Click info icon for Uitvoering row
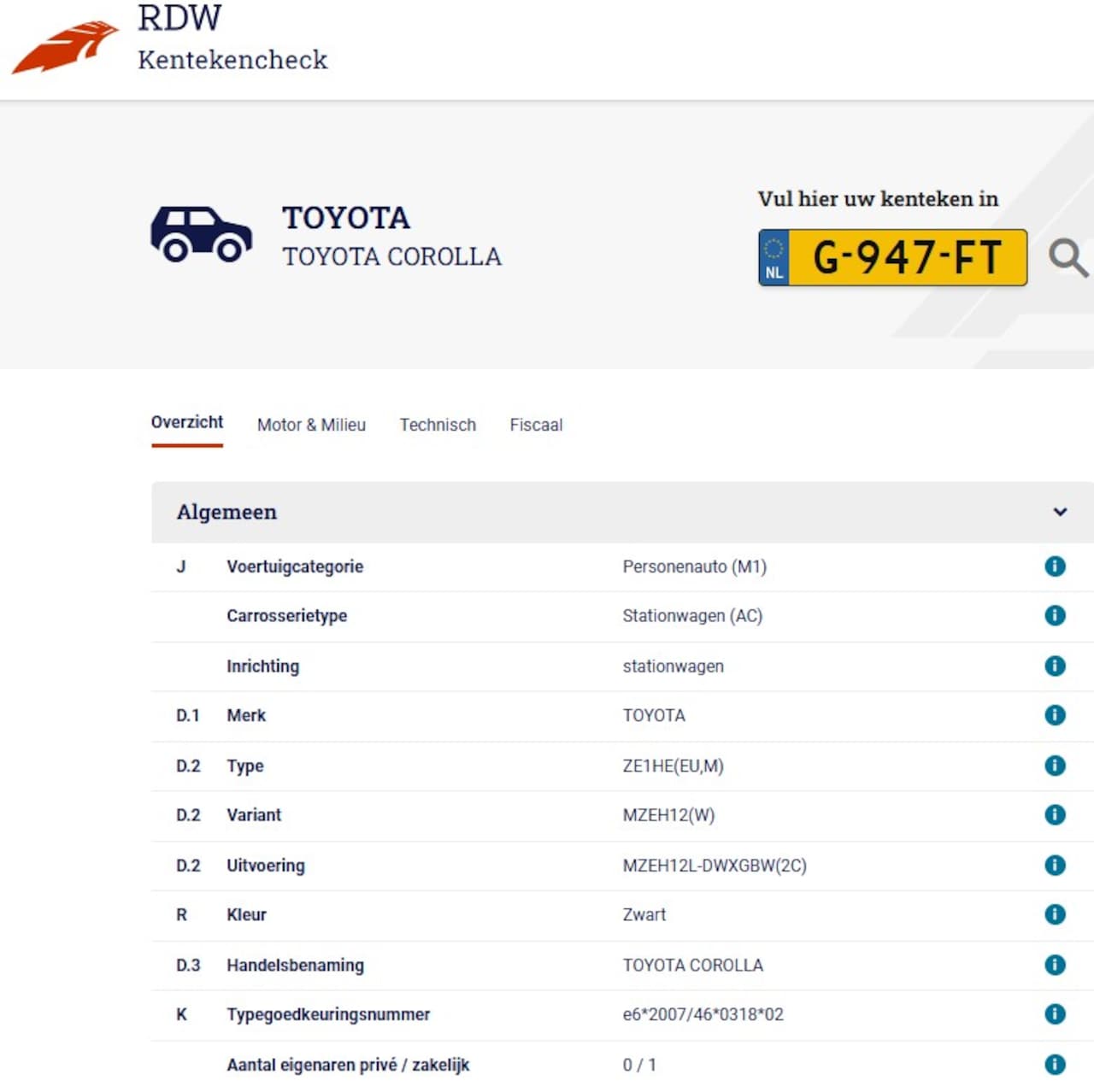The width and height of the screenshot is (1094, 1092). [x=1055, y=866]
